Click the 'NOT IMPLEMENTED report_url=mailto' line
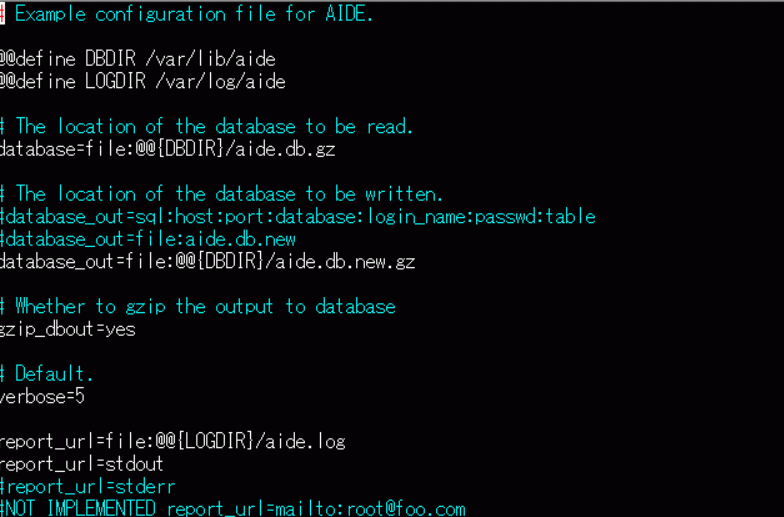Screen dimensions: 784x517 click(x=232, y=508)
